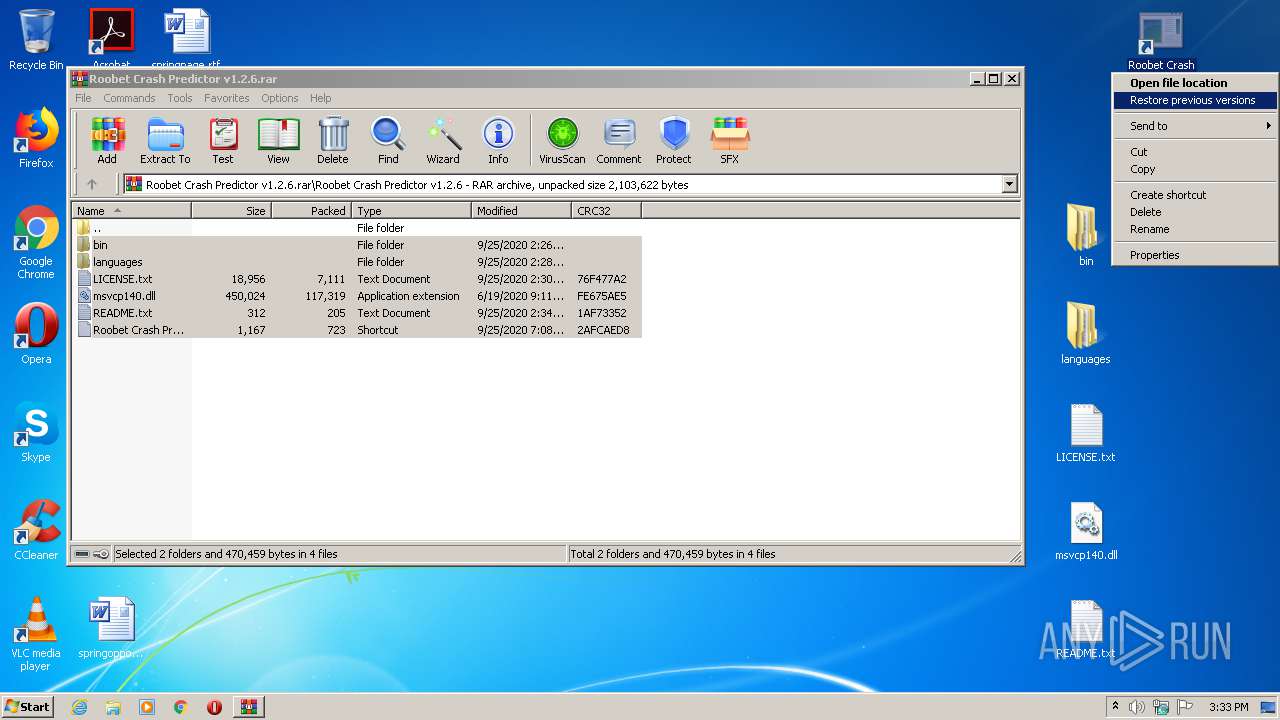Sort by the Modified column header

coord(521,211)
